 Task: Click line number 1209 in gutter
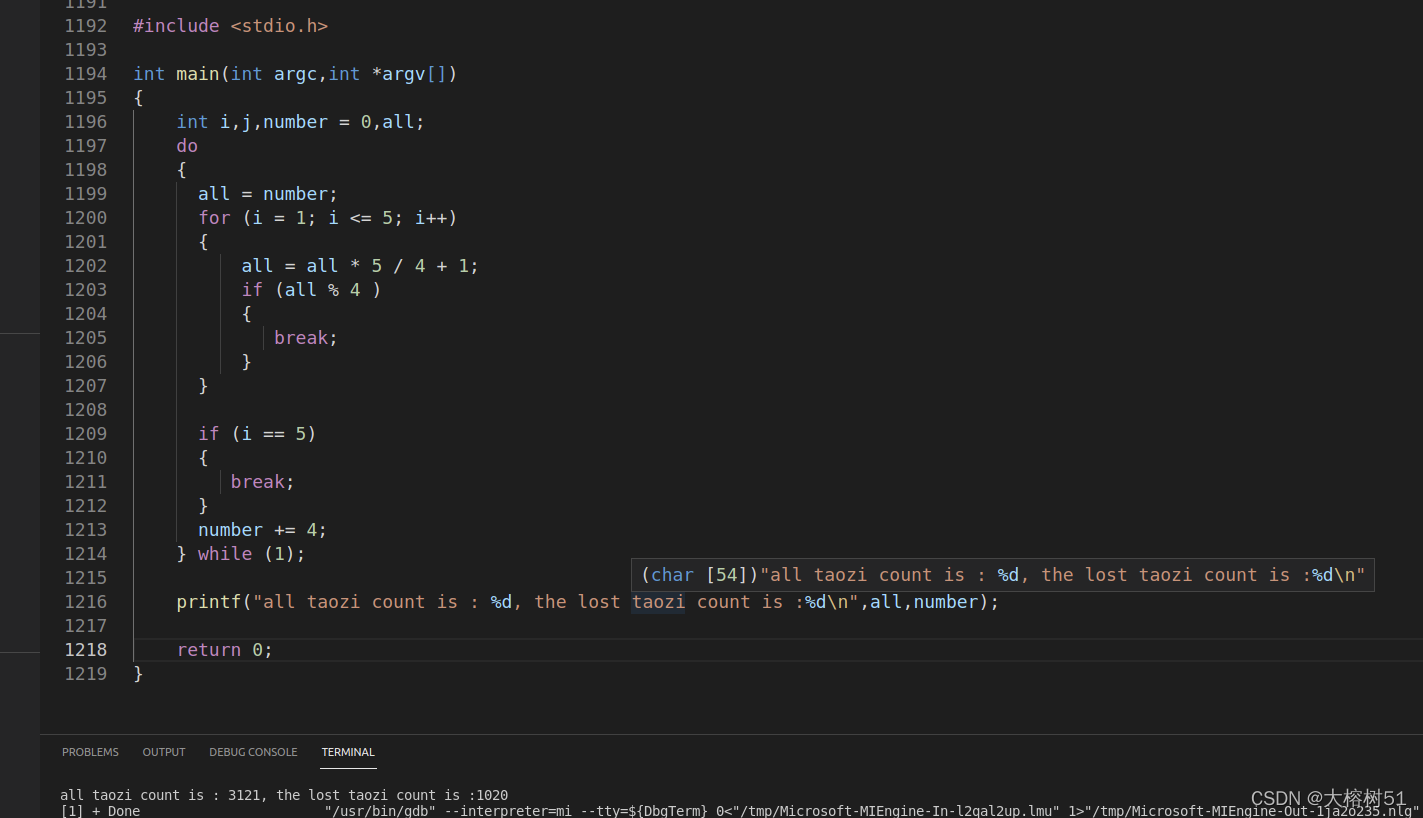86,433
